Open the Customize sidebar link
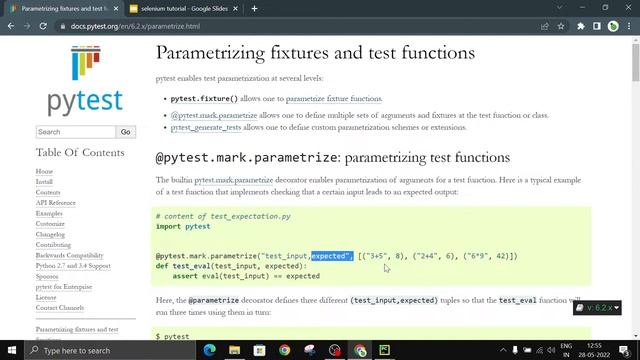Screen dimensions: 640x360 (50, 224)
